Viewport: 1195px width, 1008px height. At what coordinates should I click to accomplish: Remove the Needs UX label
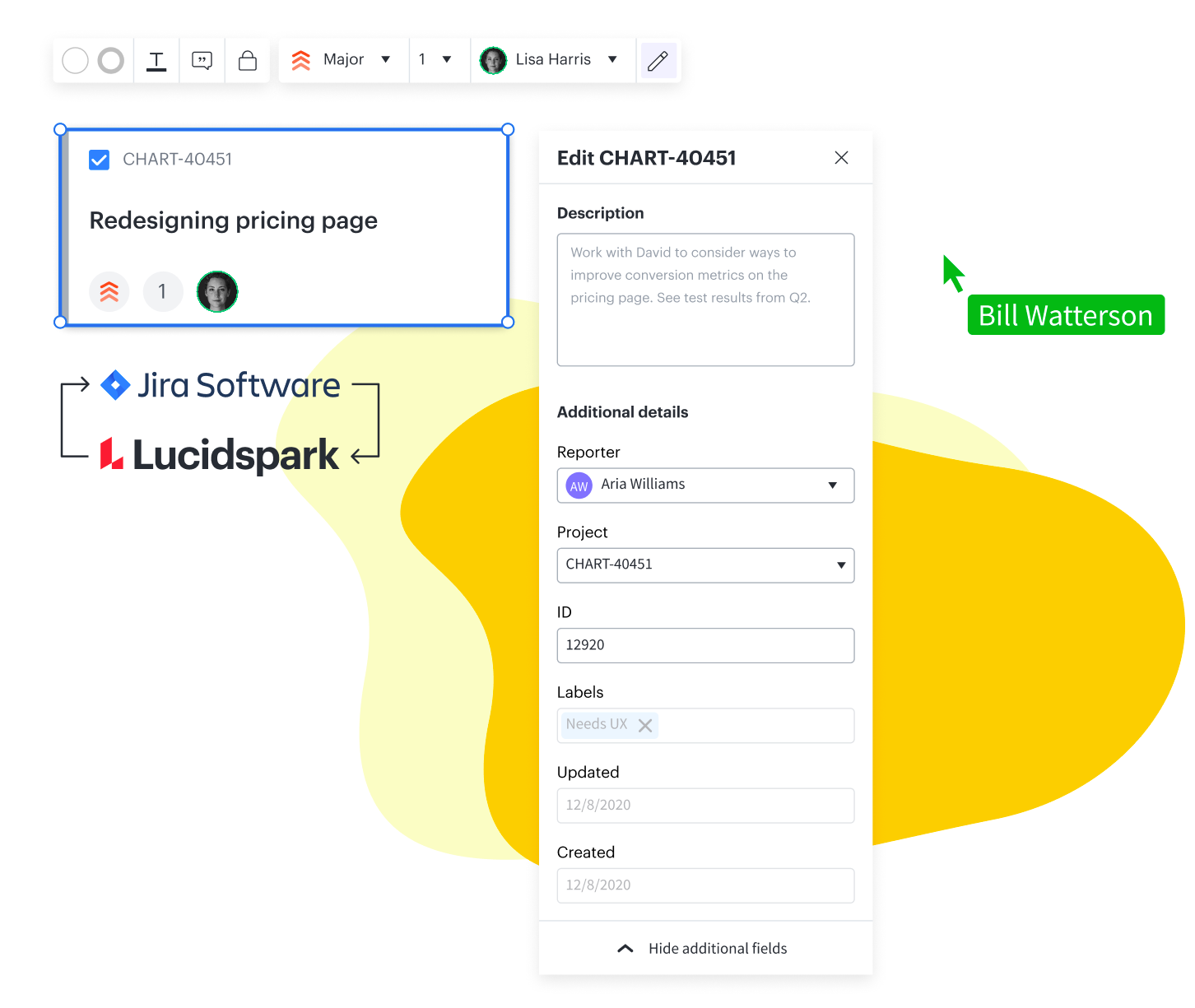(645, 725)
